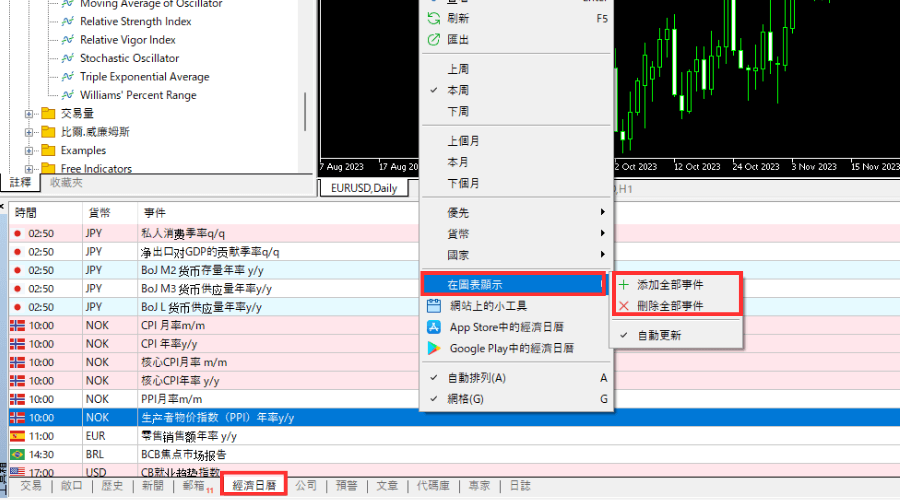Expand the Examples folder tree node

click(29, 151)
